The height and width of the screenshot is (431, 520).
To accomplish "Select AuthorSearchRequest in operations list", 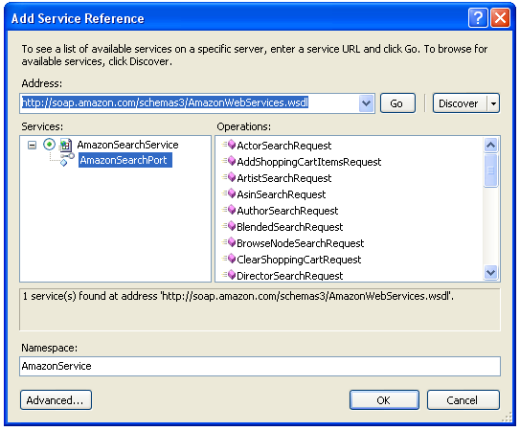I will 287,211.
